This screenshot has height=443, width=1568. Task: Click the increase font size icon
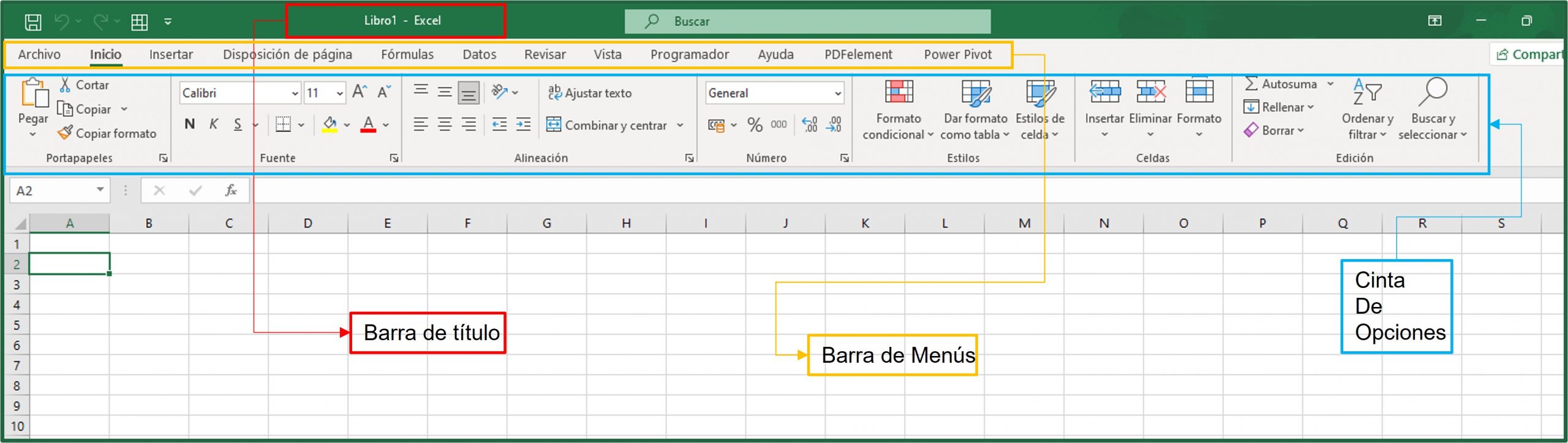pyautogui.click(x=360, y=93)
